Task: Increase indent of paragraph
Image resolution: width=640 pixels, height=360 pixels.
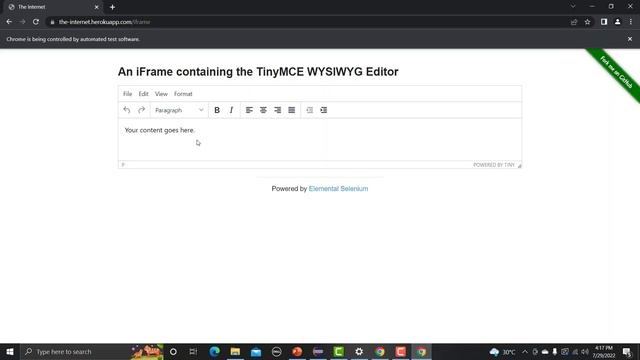Action: point(324,110)
